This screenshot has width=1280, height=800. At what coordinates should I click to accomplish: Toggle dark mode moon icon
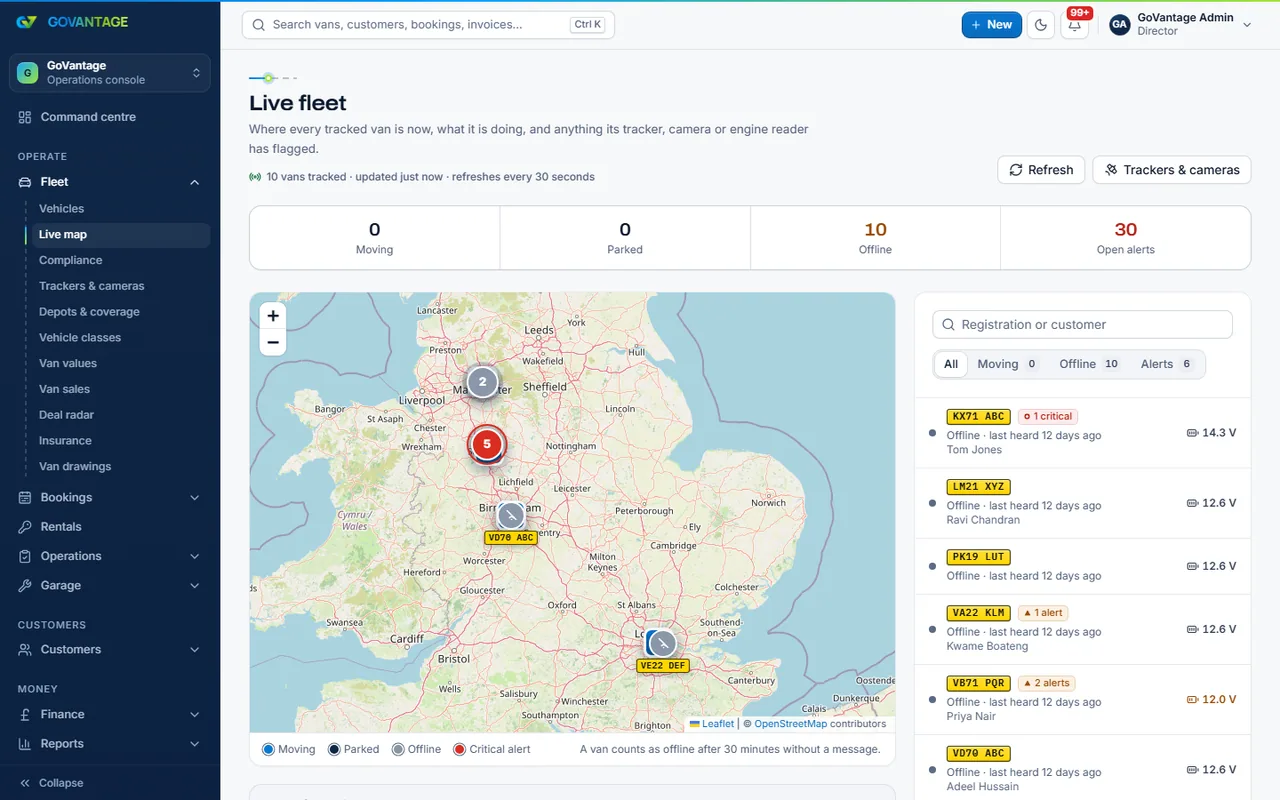point(1041,25)
